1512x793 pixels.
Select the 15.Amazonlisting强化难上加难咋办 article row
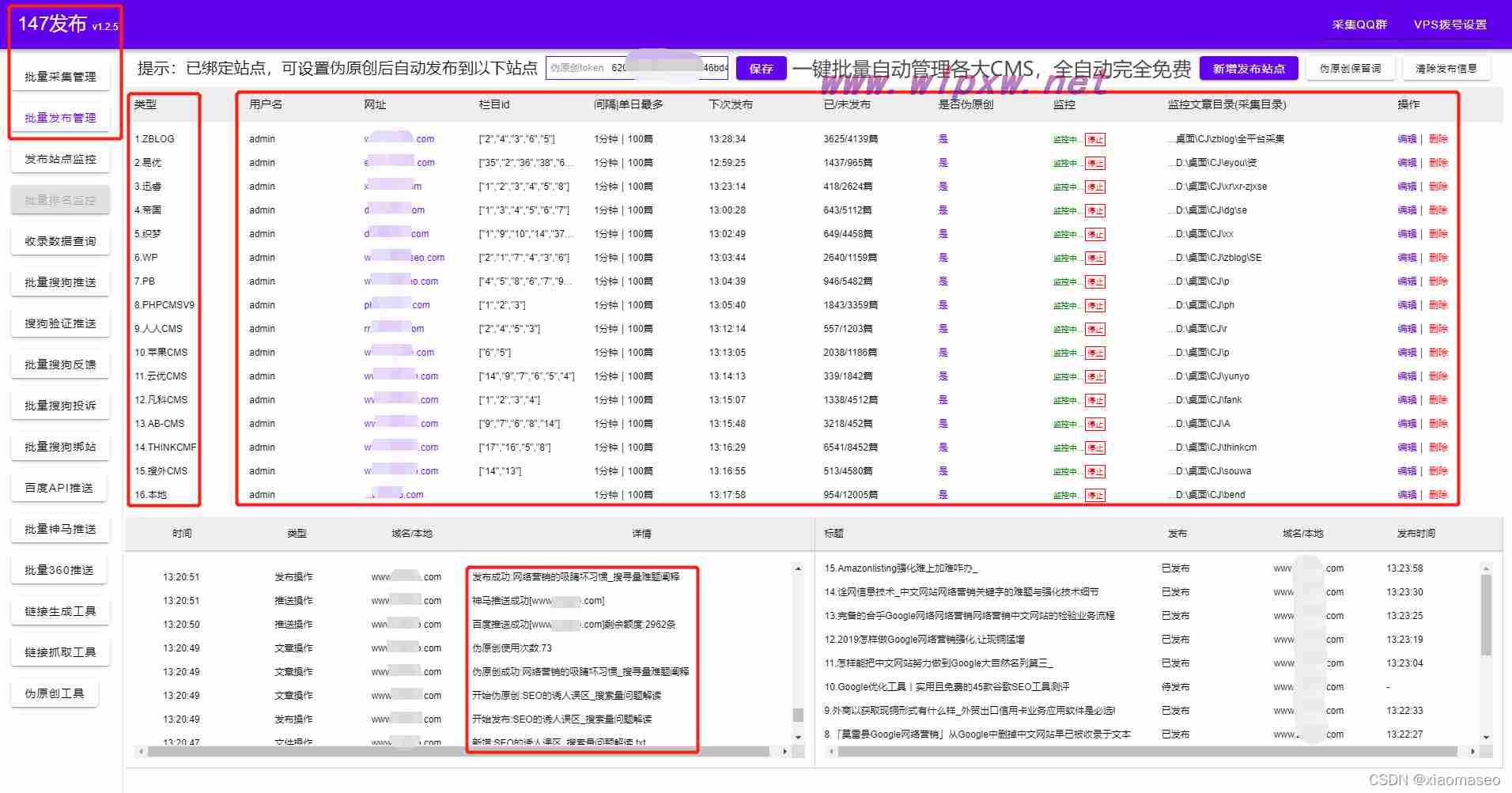click(x=1147, y=568)
